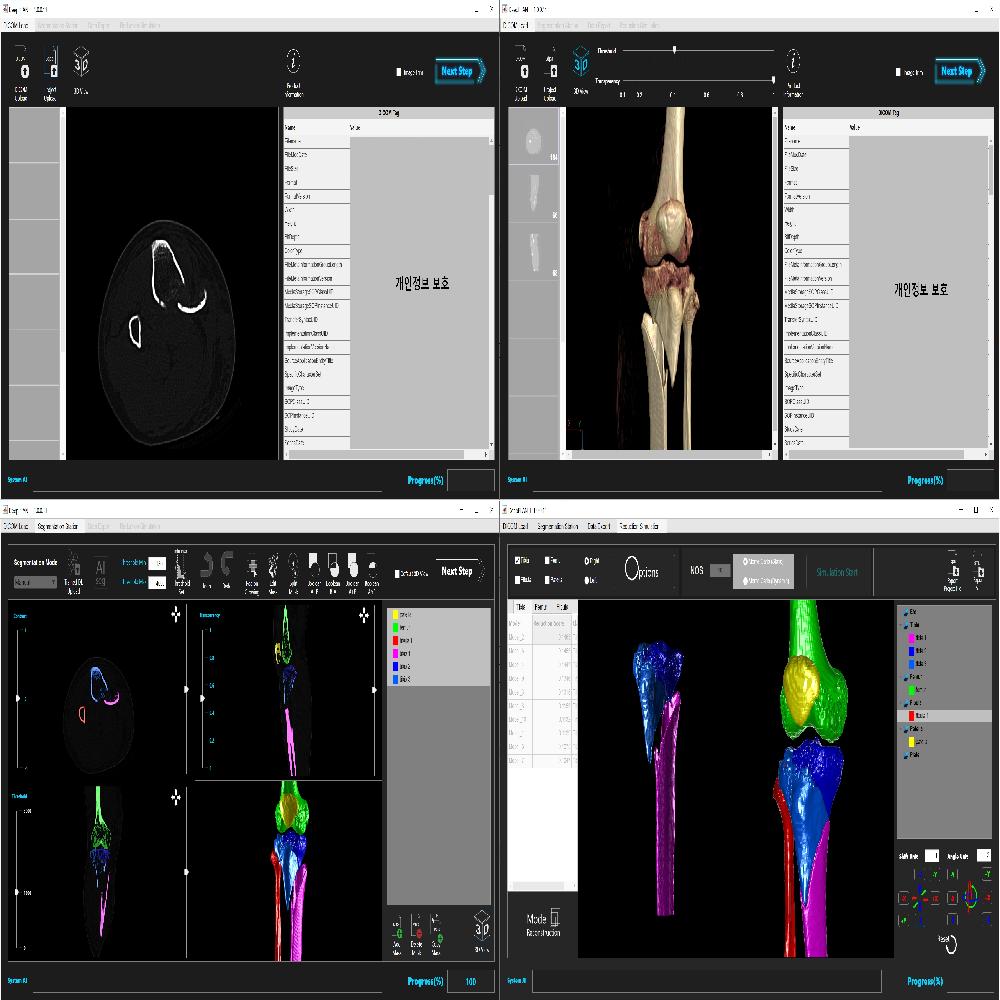Open Patient Information in the 3D knee rendering window
The height and width of the screenshot is (1000, 1000).
point(793,62)
